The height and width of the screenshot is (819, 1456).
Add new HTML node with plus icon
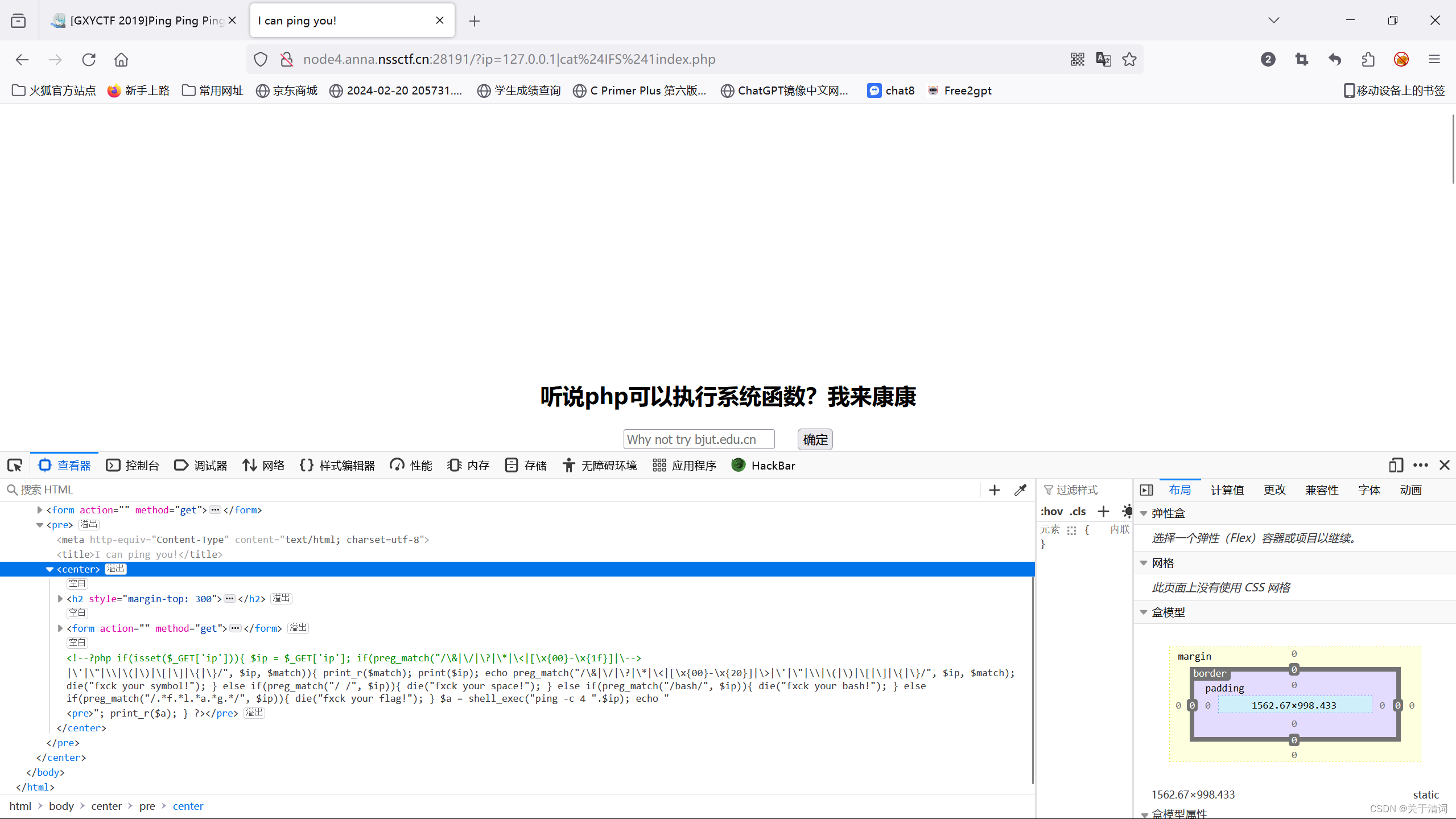click(x=994, y=490)
